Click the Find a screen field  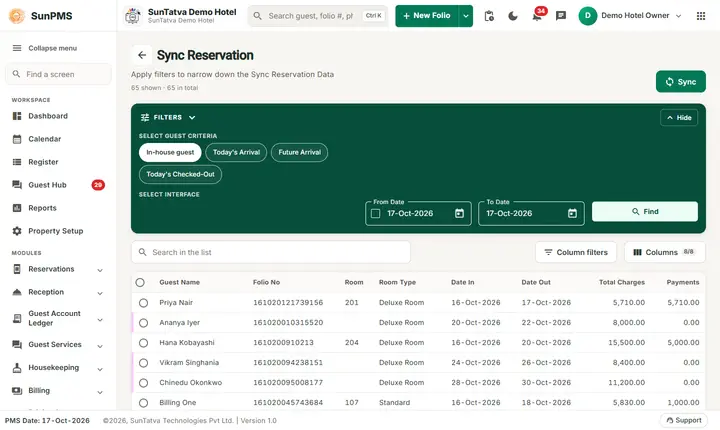tap(58, 74)
